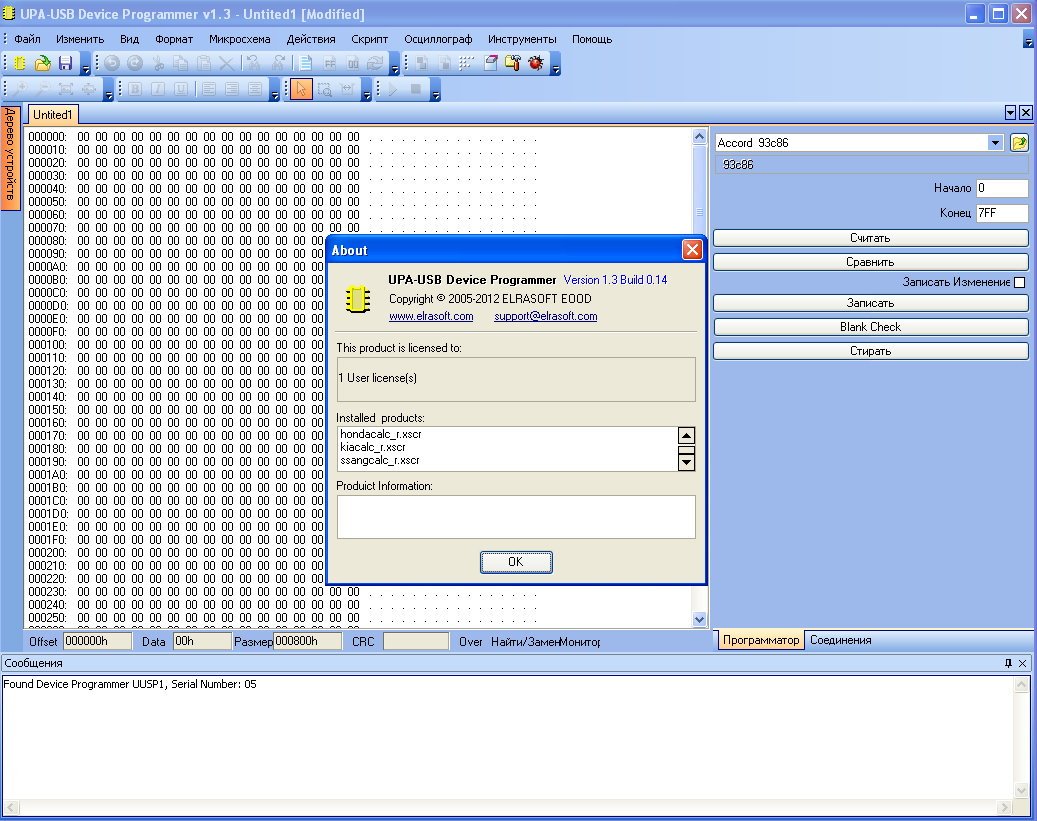This screenshot has width=1037, height=821.
Task: Save file using floppy disk icon
Action: [x=65, y=64]
